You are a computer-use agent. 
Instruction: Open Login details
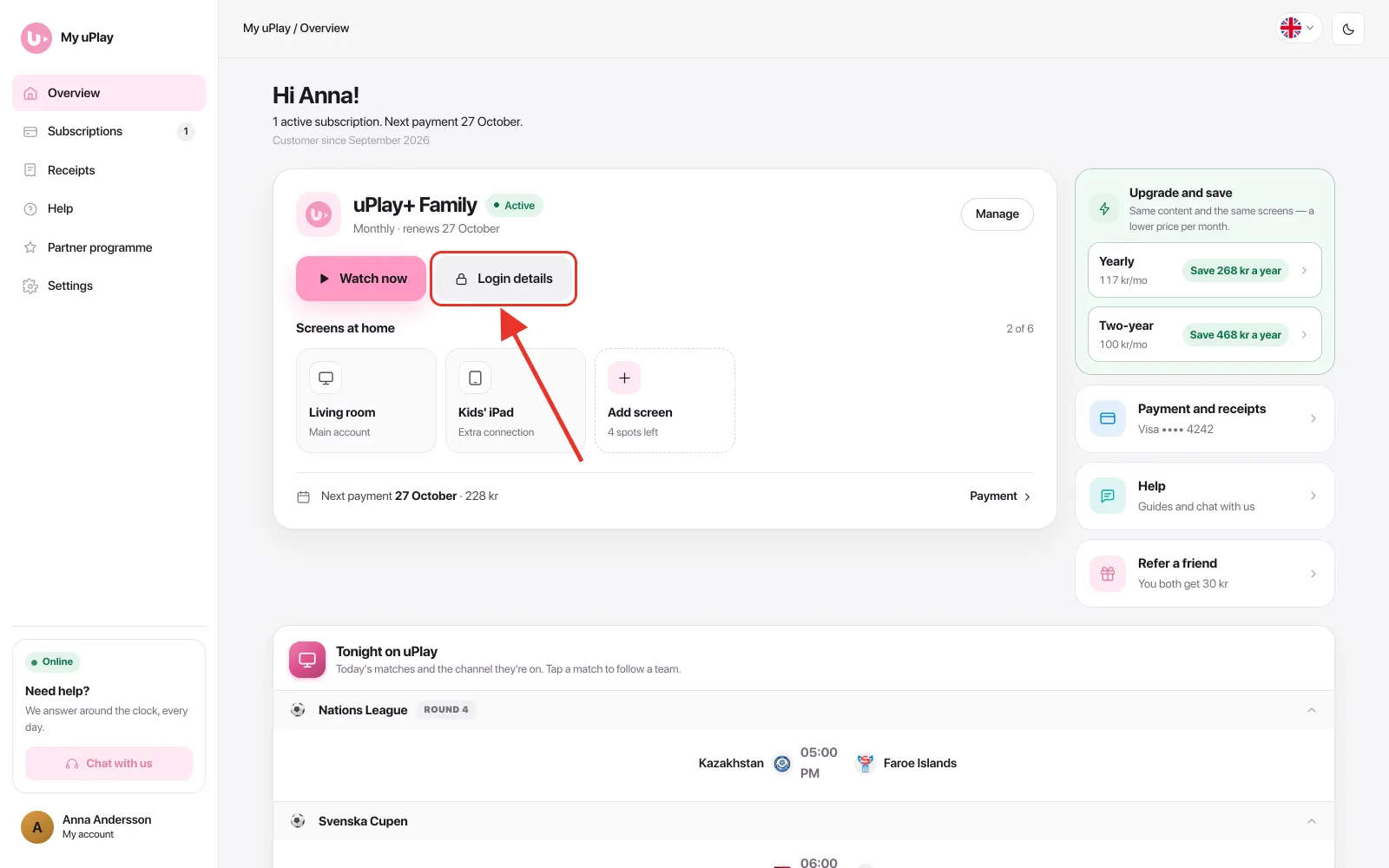(504, 279)
